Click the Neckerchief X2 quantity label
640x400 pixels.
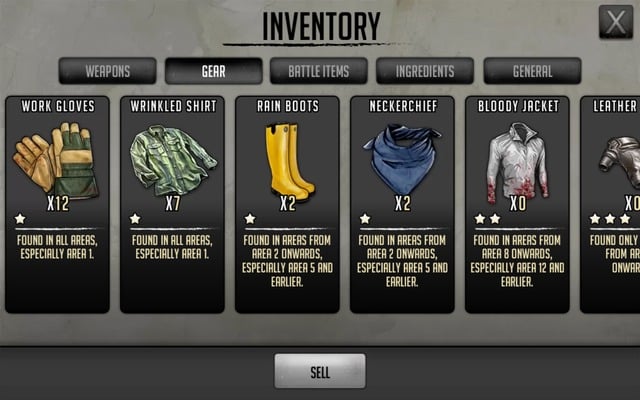(x=402, y=203)
